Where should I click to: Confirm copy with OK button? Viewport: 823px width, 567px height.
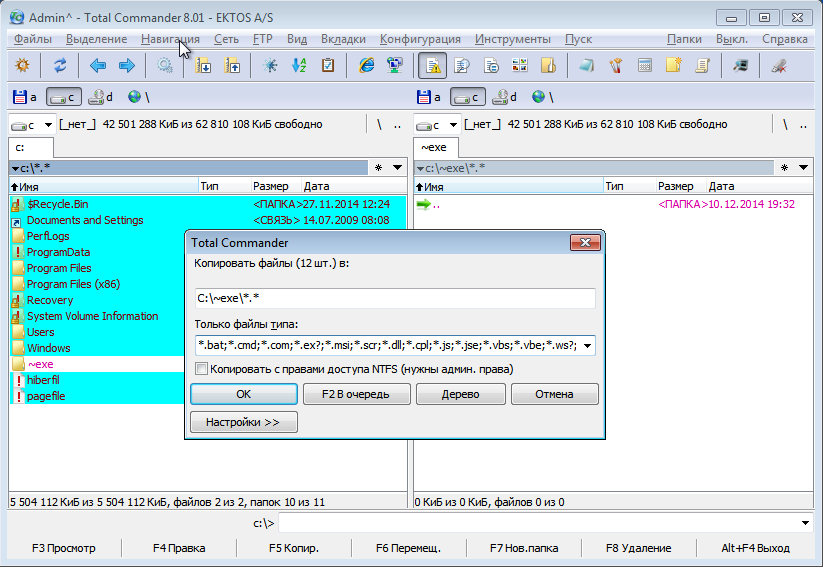244,394
